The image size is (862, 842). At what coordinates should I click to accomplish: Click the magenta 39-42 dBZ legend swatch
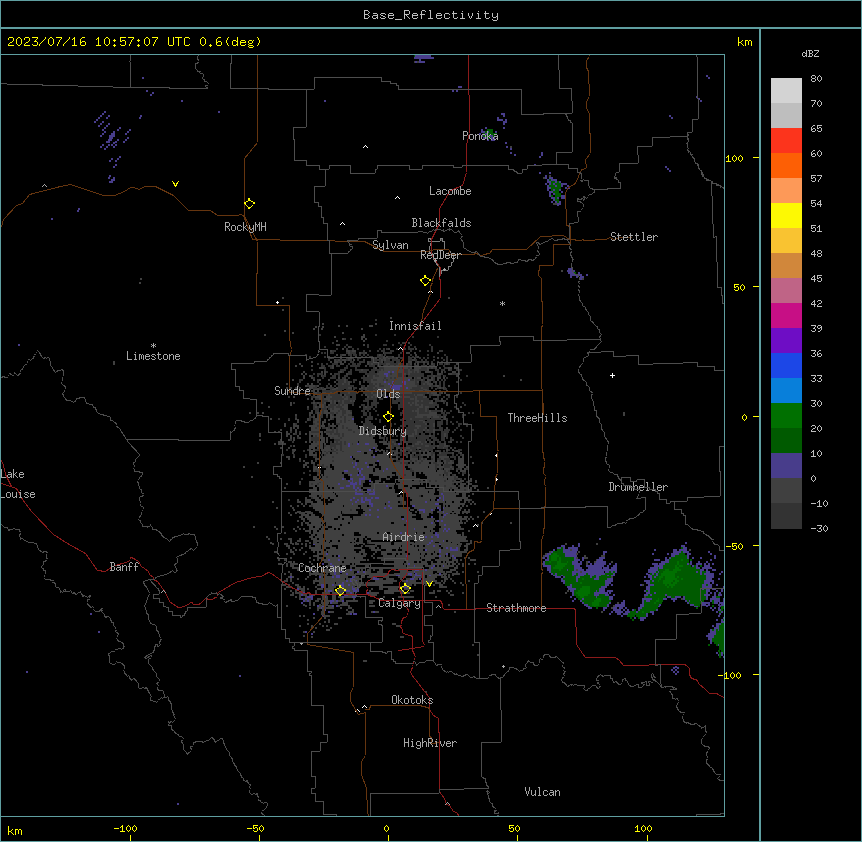[786, 315]
